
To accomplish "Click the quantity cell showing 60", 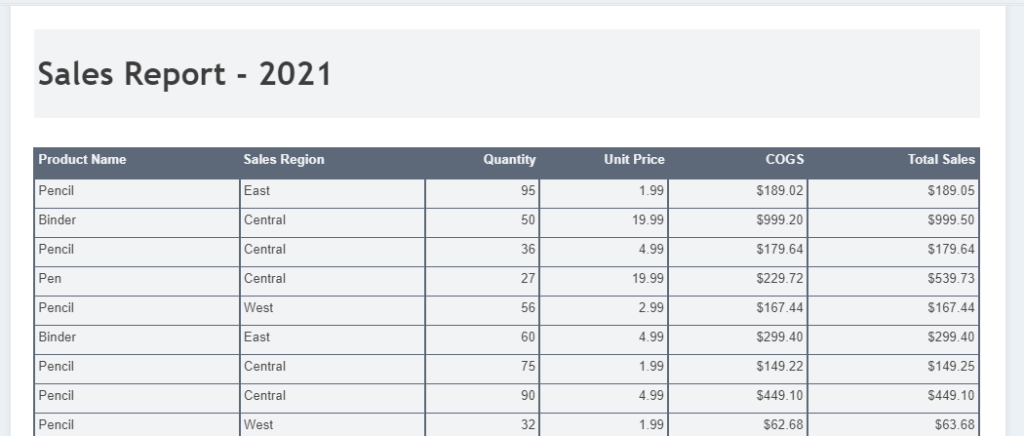I will [528, 337].
